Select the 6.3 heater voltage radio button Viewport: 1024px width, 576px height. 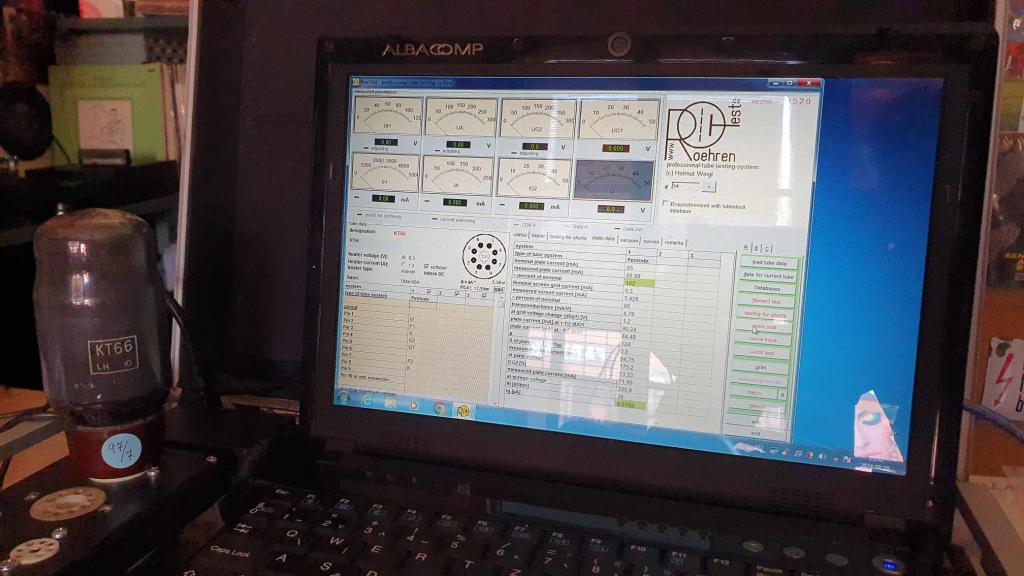tap(403, 258)
